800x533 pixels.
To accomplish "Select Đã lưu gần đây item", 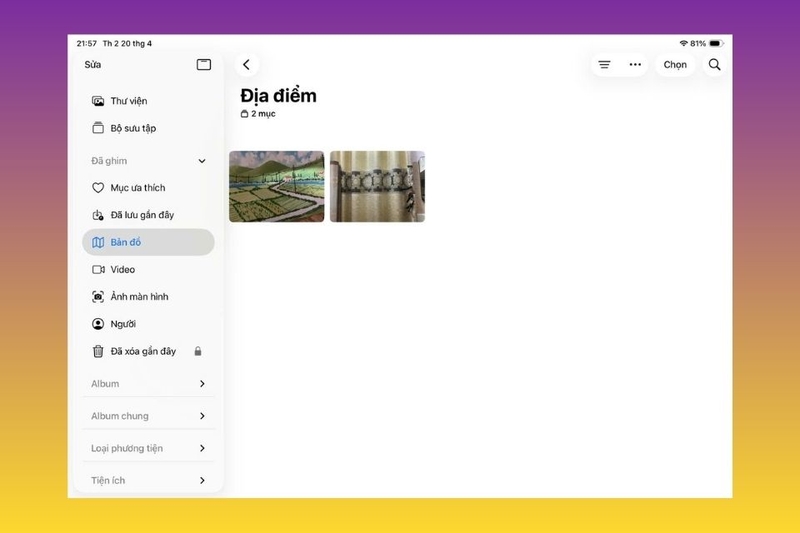I will [x=148, y=215].
